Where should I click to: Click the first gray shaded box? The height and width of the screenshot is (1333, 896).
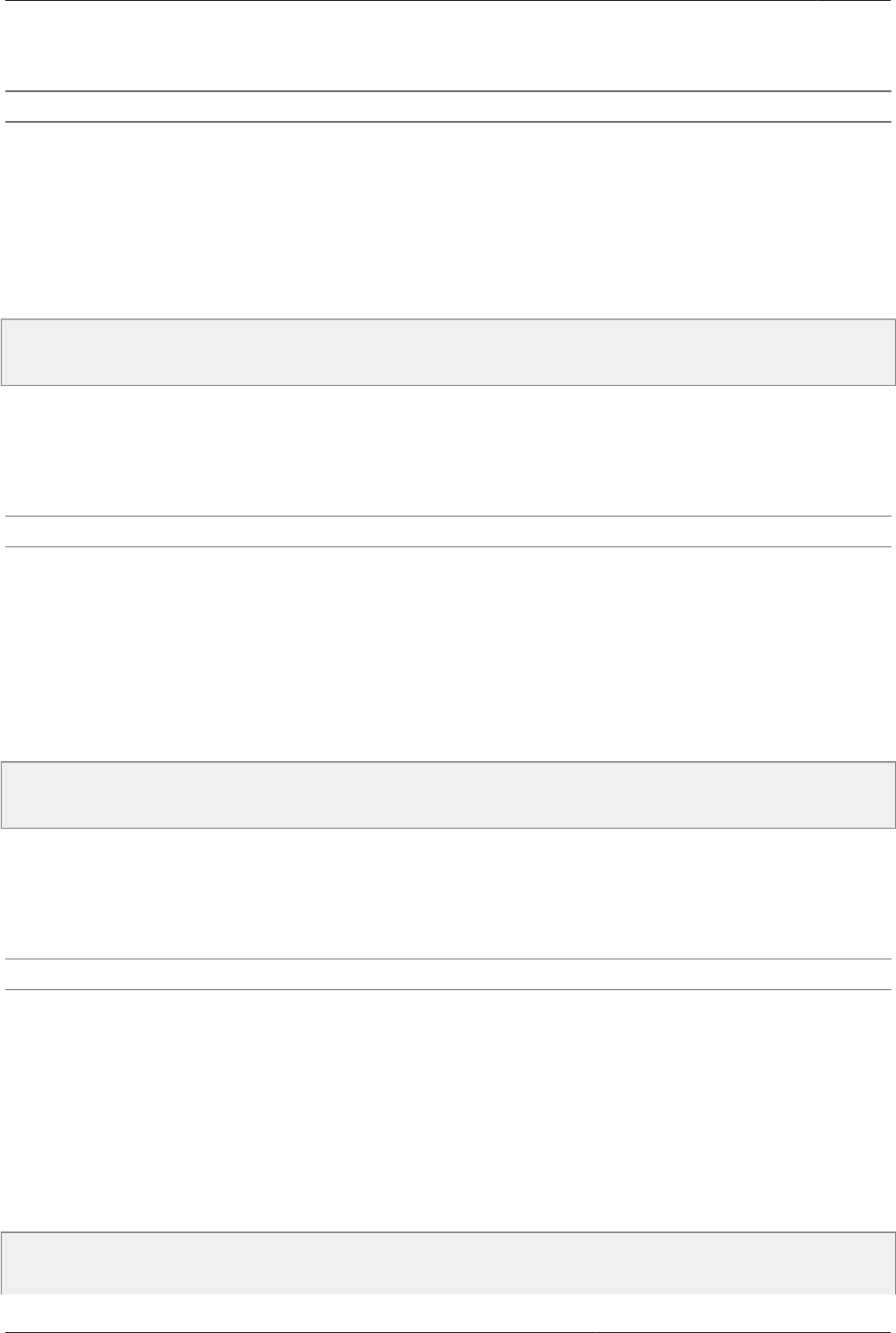point(448,353)
